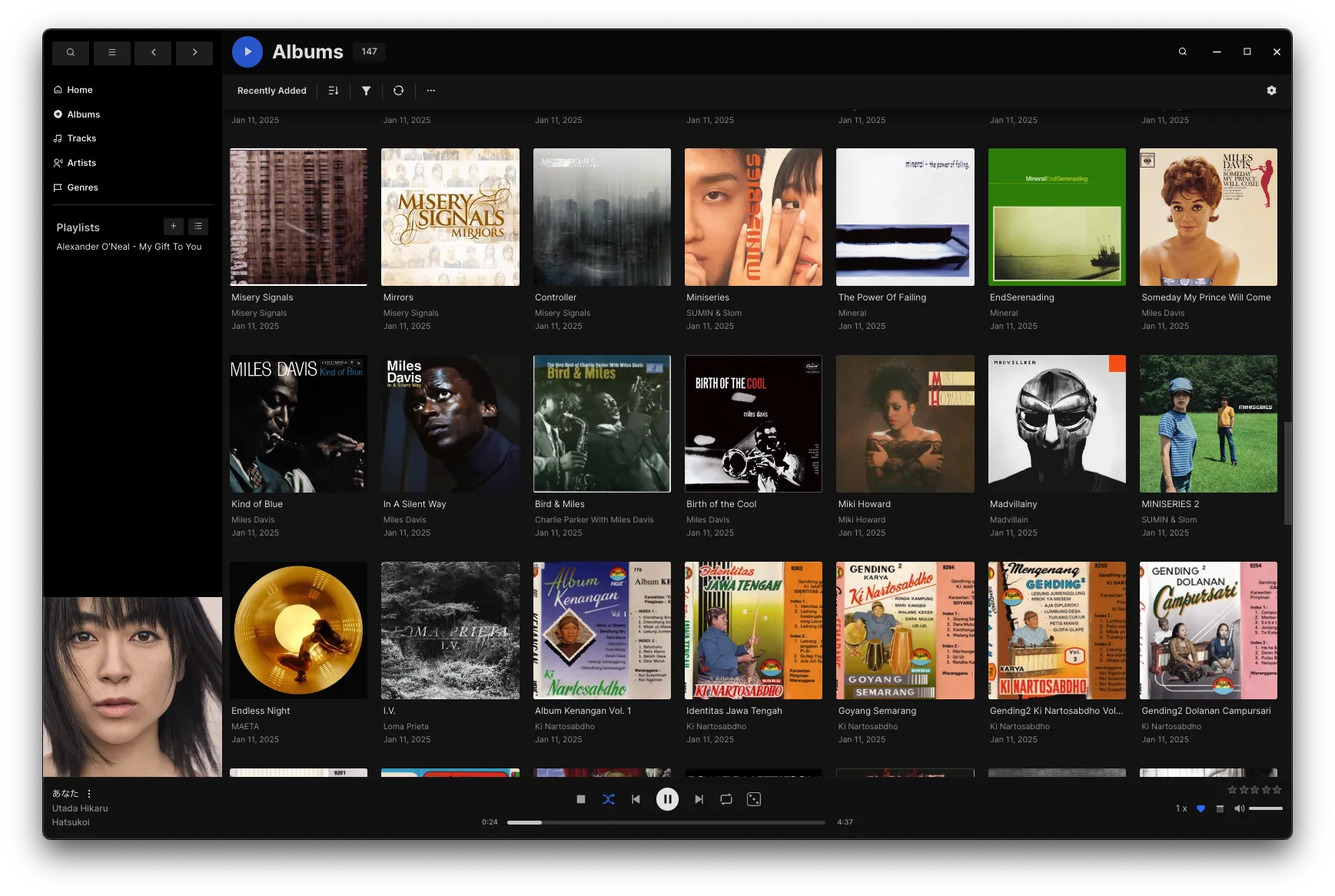Open the In A Silent Way album title
This screenshot has height=896, width=1335.
coord(414,504)
